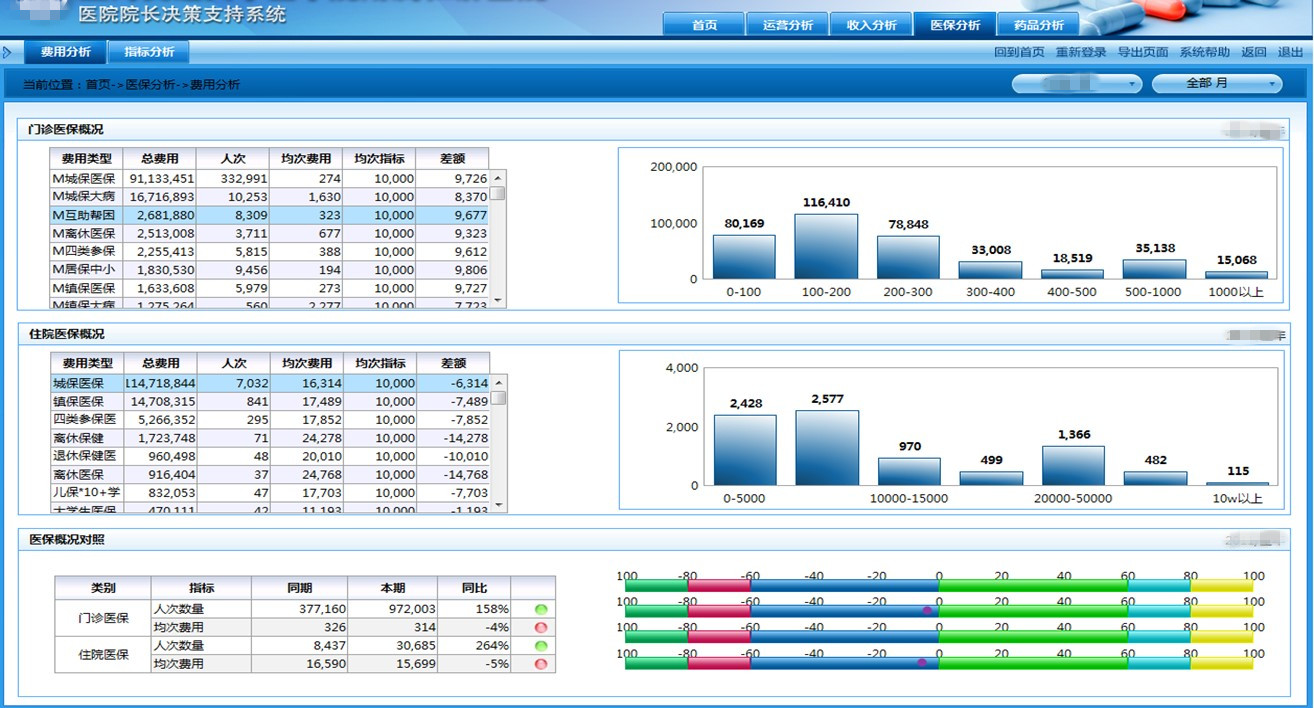Open the 药品分析 navigation tab
This screenshot has width=1314, height=708.
[1038, 25]
